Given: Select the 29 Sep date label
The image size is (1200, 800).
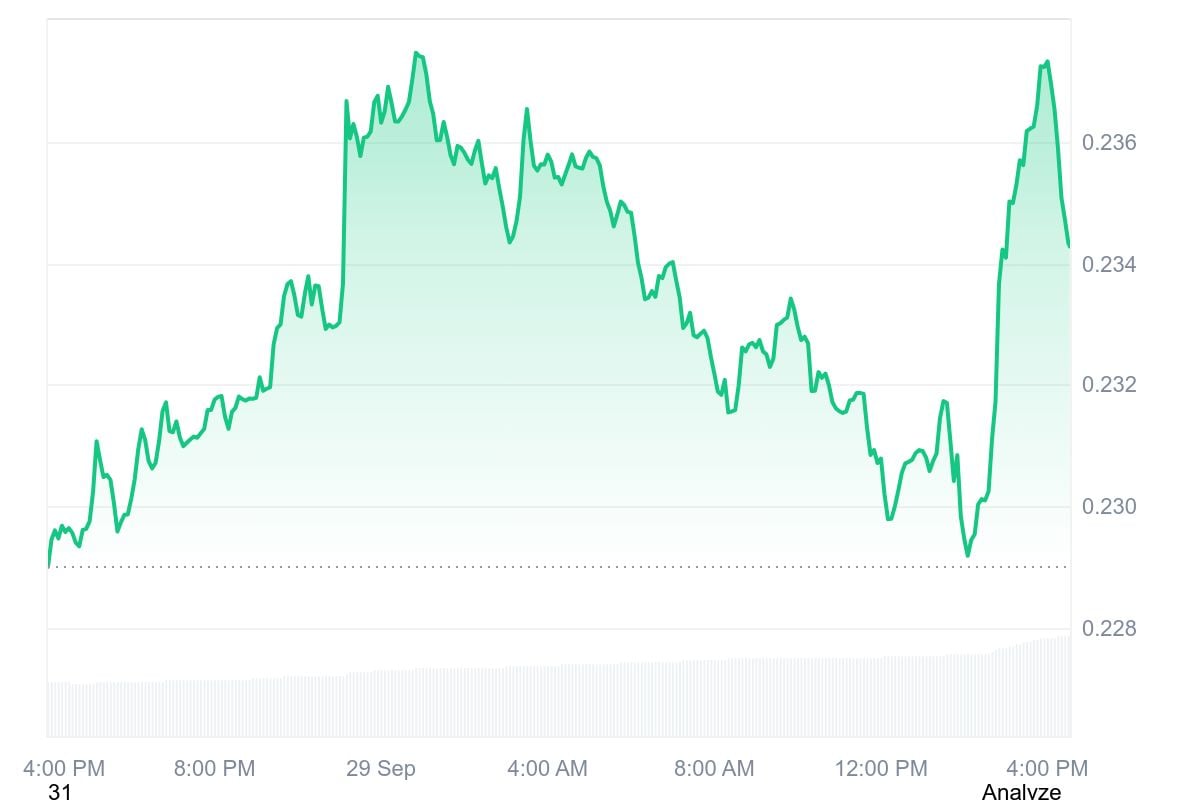Looking at the screenshot, I should (x=381, y=768).
